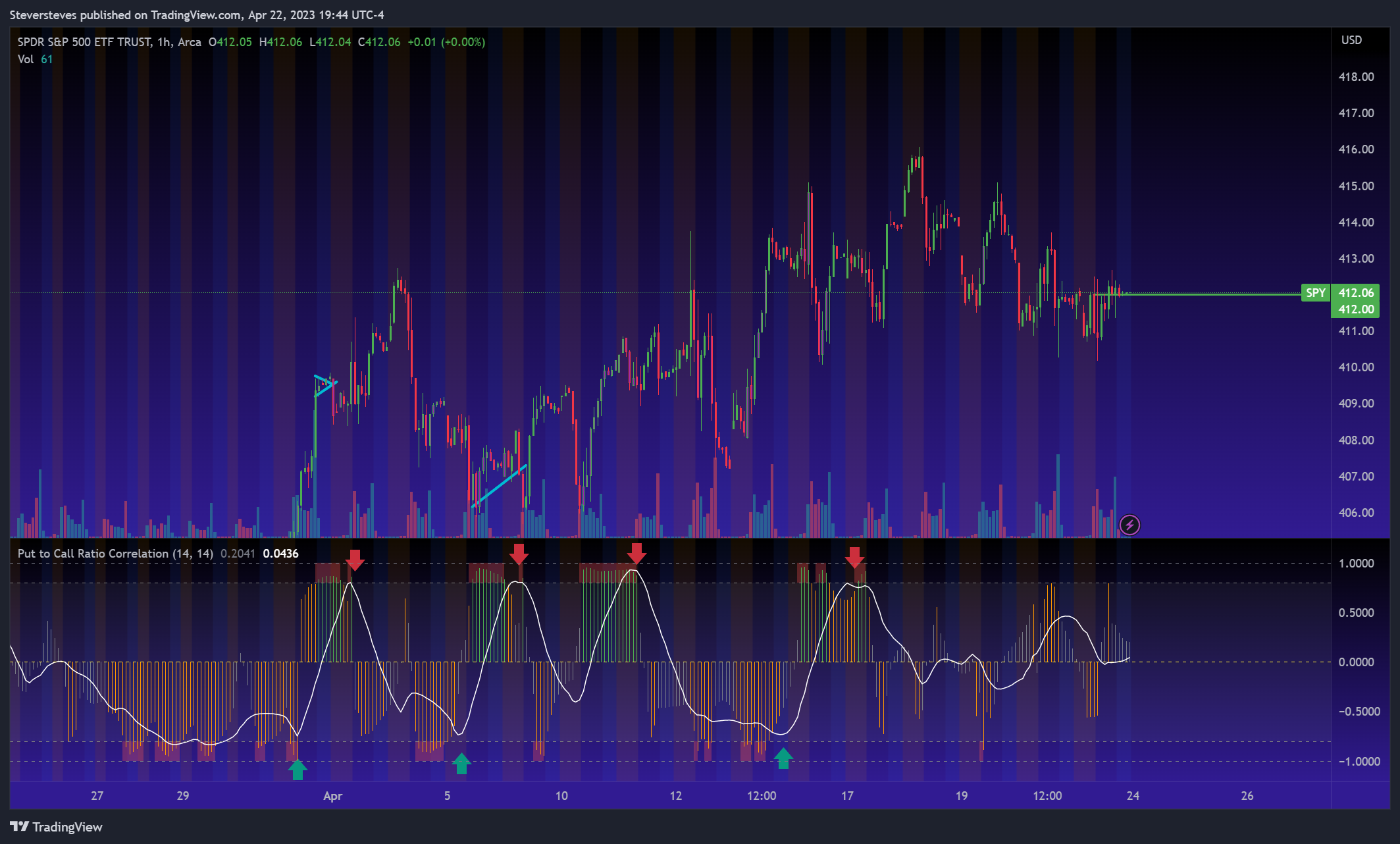The image size is (1400, 844).
Task: Click the '19' label on the time axis
Action: click(x=962, y=796)
